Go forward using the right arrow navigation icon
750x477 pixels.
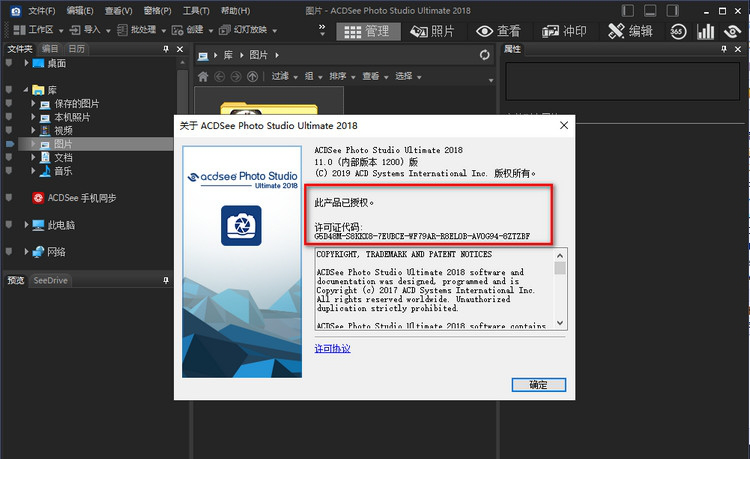click(x=236, y=77)
